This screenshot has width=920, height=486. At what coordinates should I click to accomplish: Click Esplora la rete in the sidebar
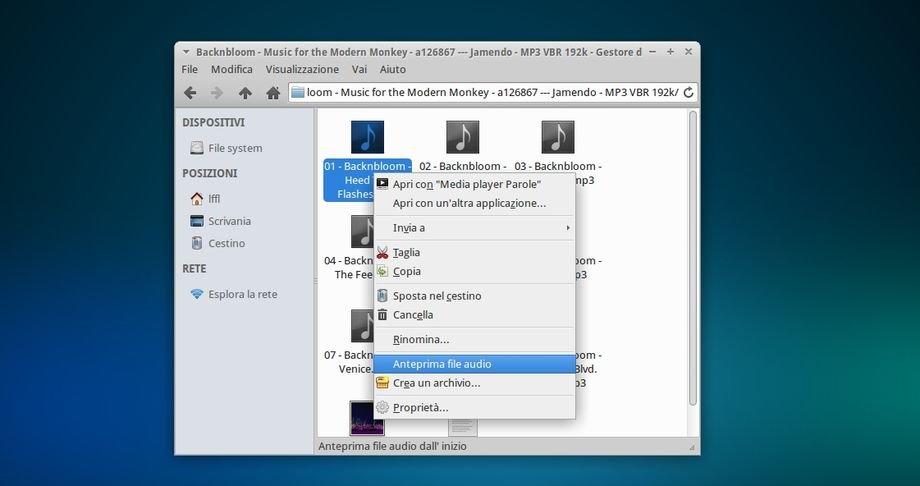[242, 294]
